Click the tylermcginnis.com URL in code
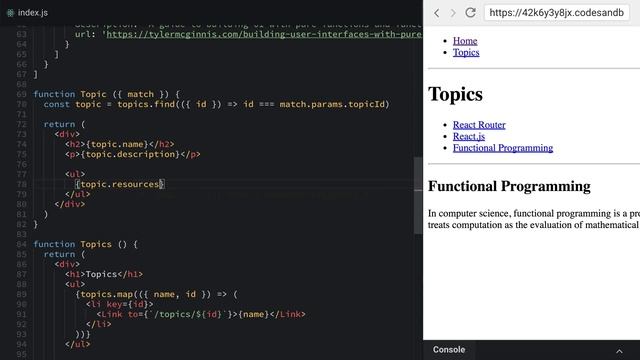The image size is (640, 360). coord(264,34)
